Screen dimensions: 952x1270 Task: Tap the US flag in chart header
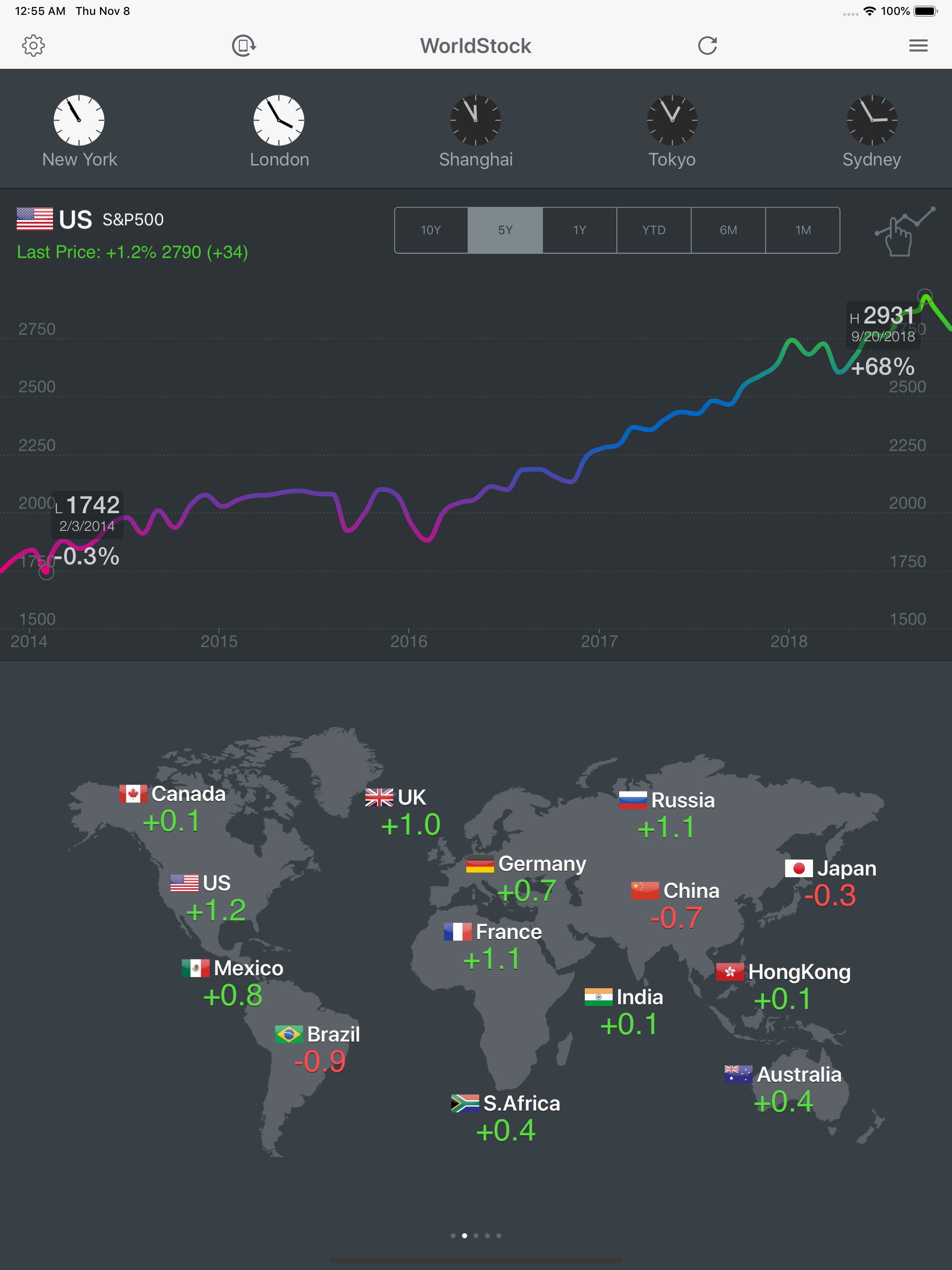coord(34,219)
